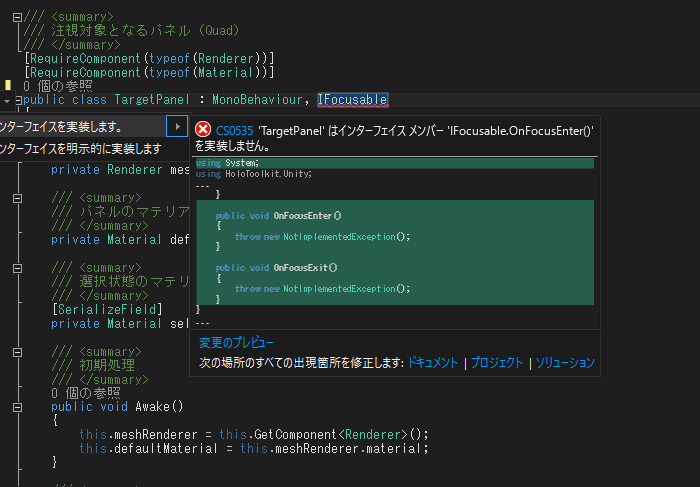Screen dimensions: 700x487
Task: Collapse the Awake method body
Action: coord(17,408)
